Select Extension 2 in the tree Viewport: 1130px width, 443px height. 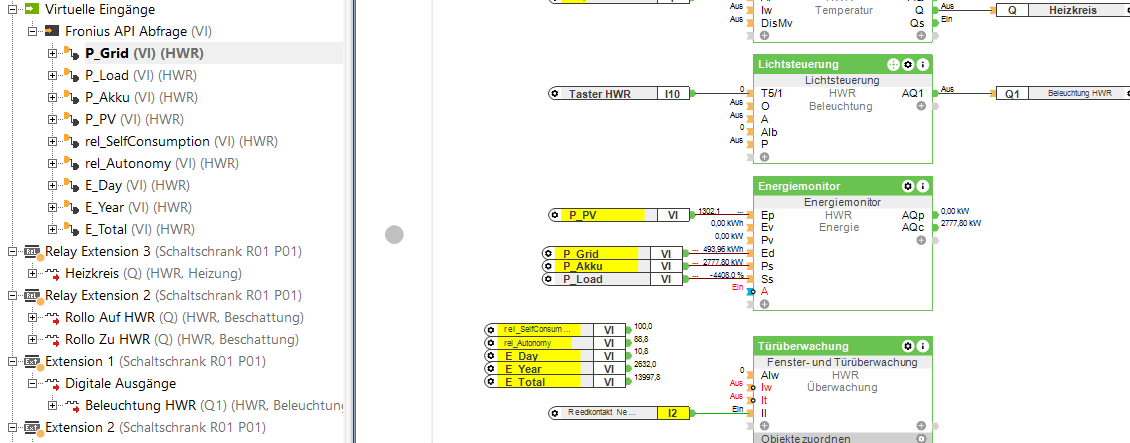155,427
